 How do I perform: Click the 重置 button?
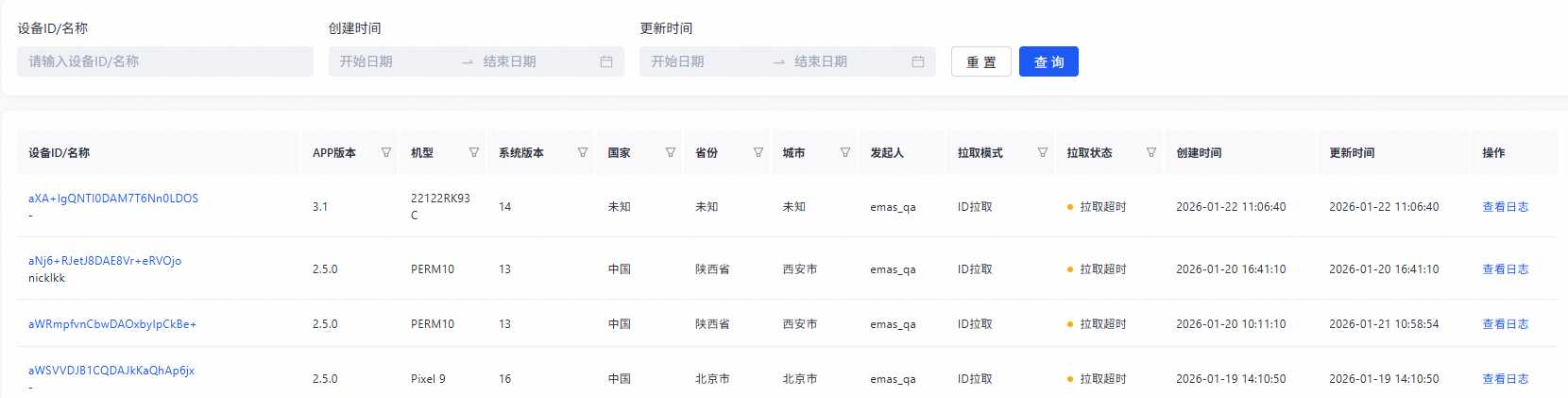point(980,61)
